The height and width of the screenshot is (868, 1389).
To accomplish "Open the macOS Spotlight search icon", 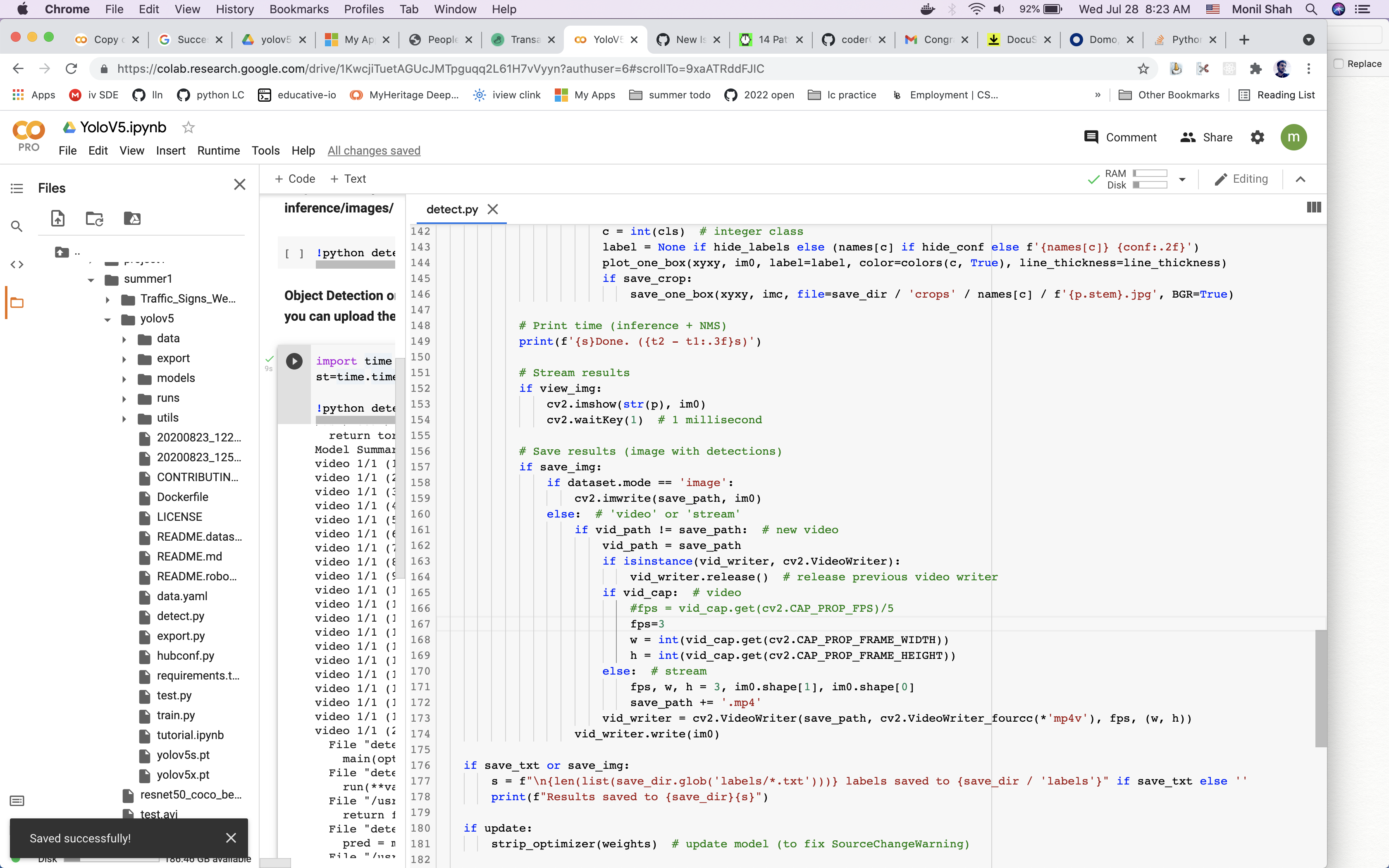I will [x=1311, y=9].
